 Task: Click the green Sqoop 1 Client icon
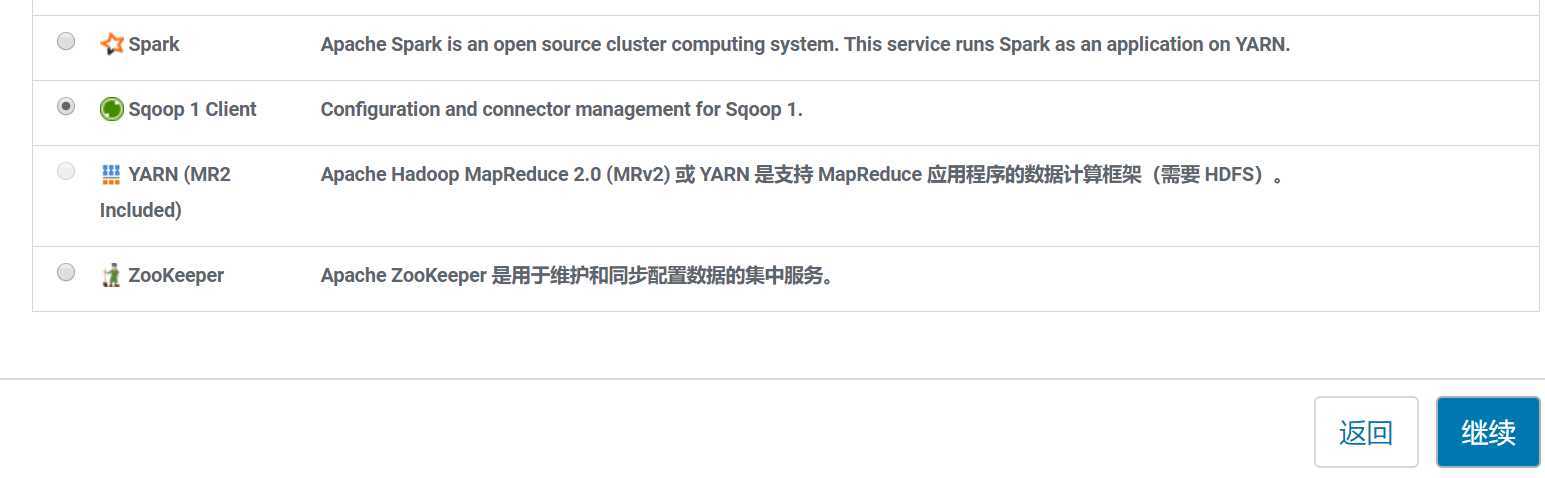point(112,109)
